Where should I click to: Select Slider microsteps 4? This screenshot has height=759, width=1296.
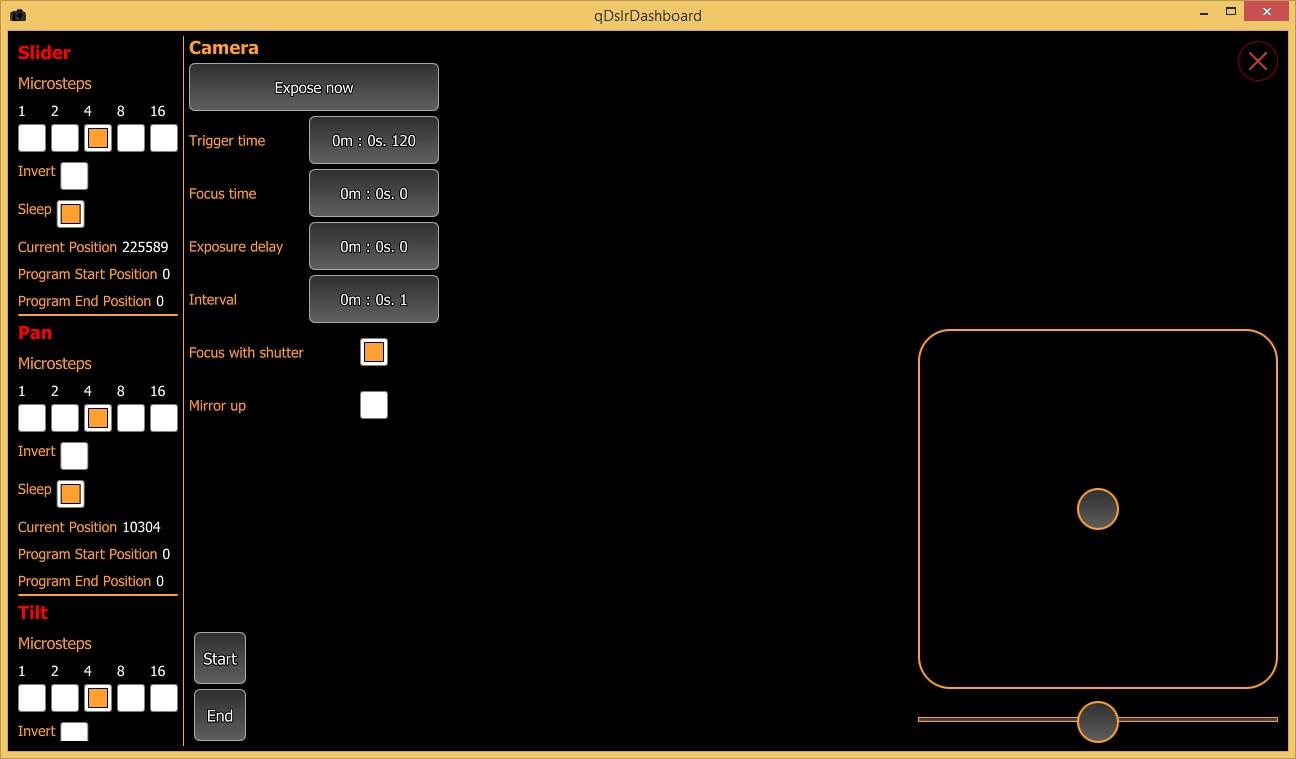(x=98, y=138)
